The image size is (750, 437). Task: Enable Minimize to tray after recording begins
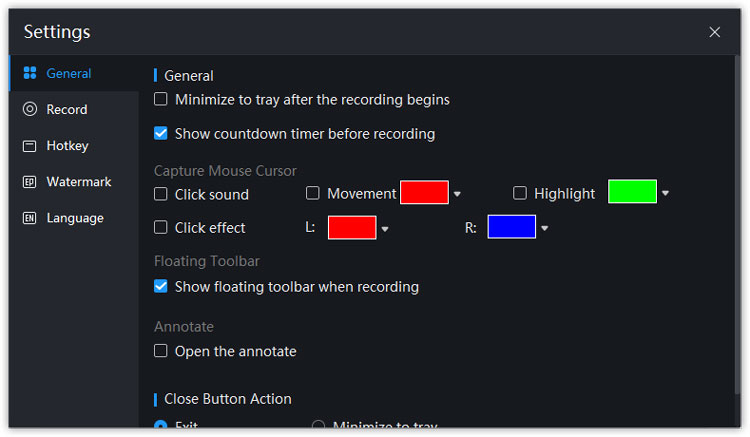pos(161,99)
